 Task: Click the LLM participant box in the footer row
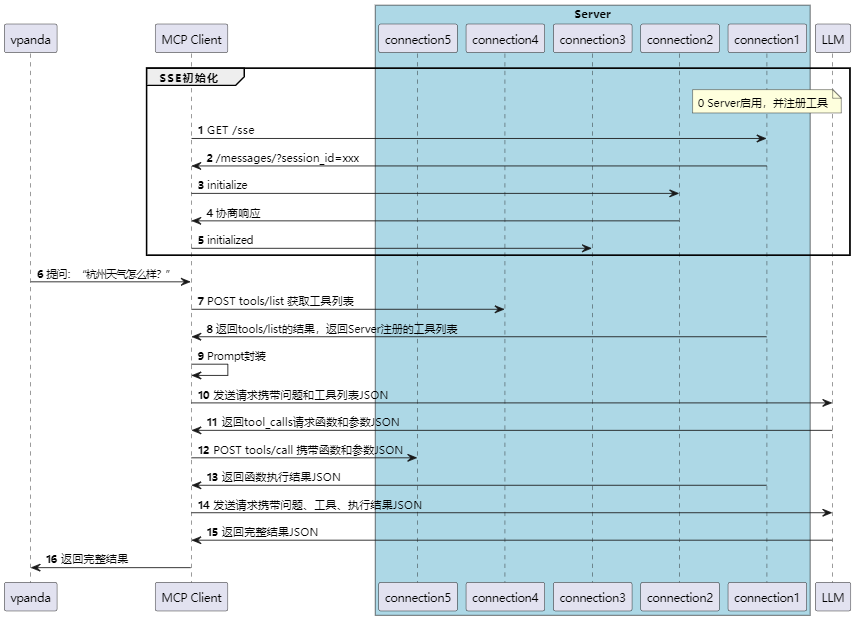[x=832, y=597]
